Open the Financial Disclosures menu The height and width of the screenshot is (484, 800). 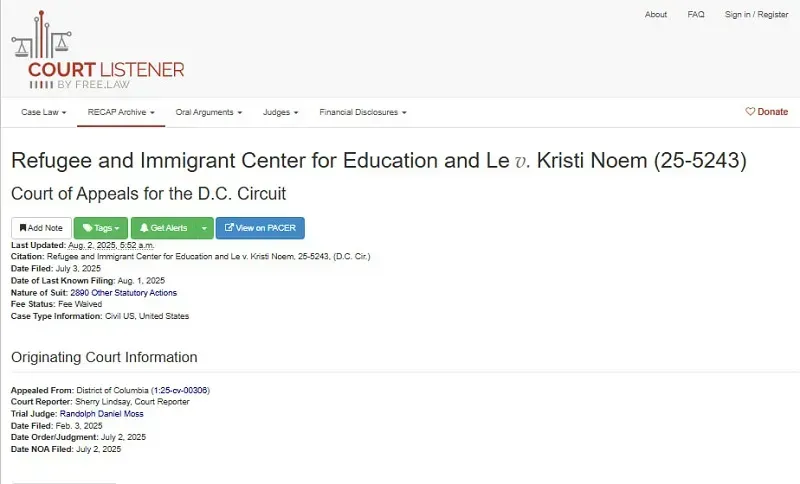click(363, 112)
